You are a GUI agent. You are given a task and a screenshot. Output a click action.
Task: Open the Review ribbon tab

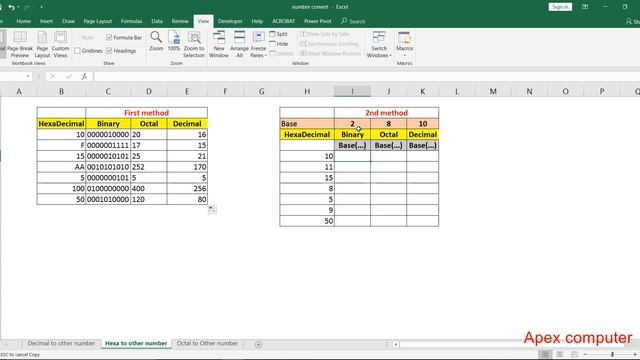[x=180, y=21]
